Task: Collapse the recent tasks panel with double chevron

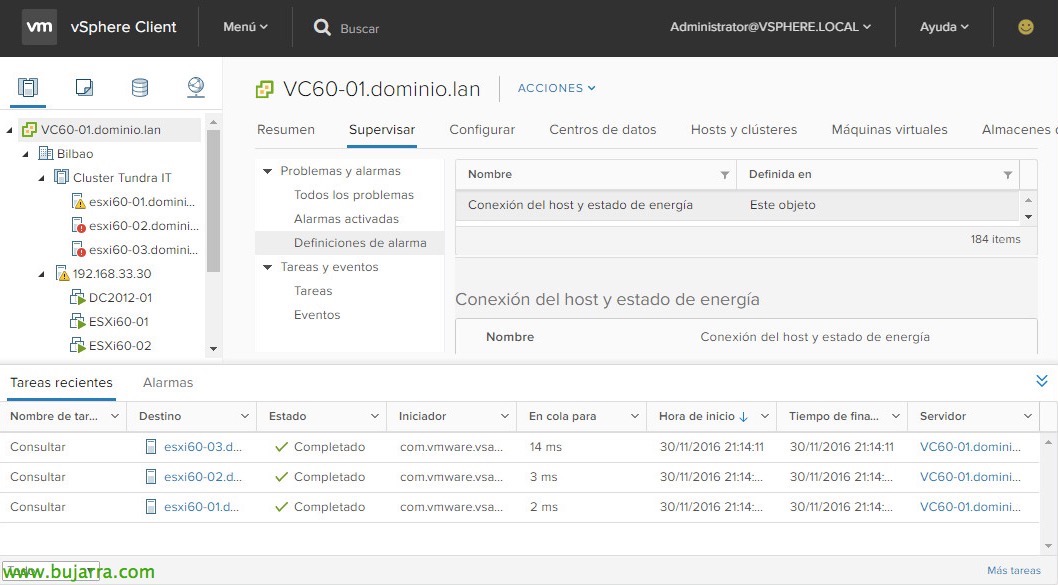Action: point(1041,381)
